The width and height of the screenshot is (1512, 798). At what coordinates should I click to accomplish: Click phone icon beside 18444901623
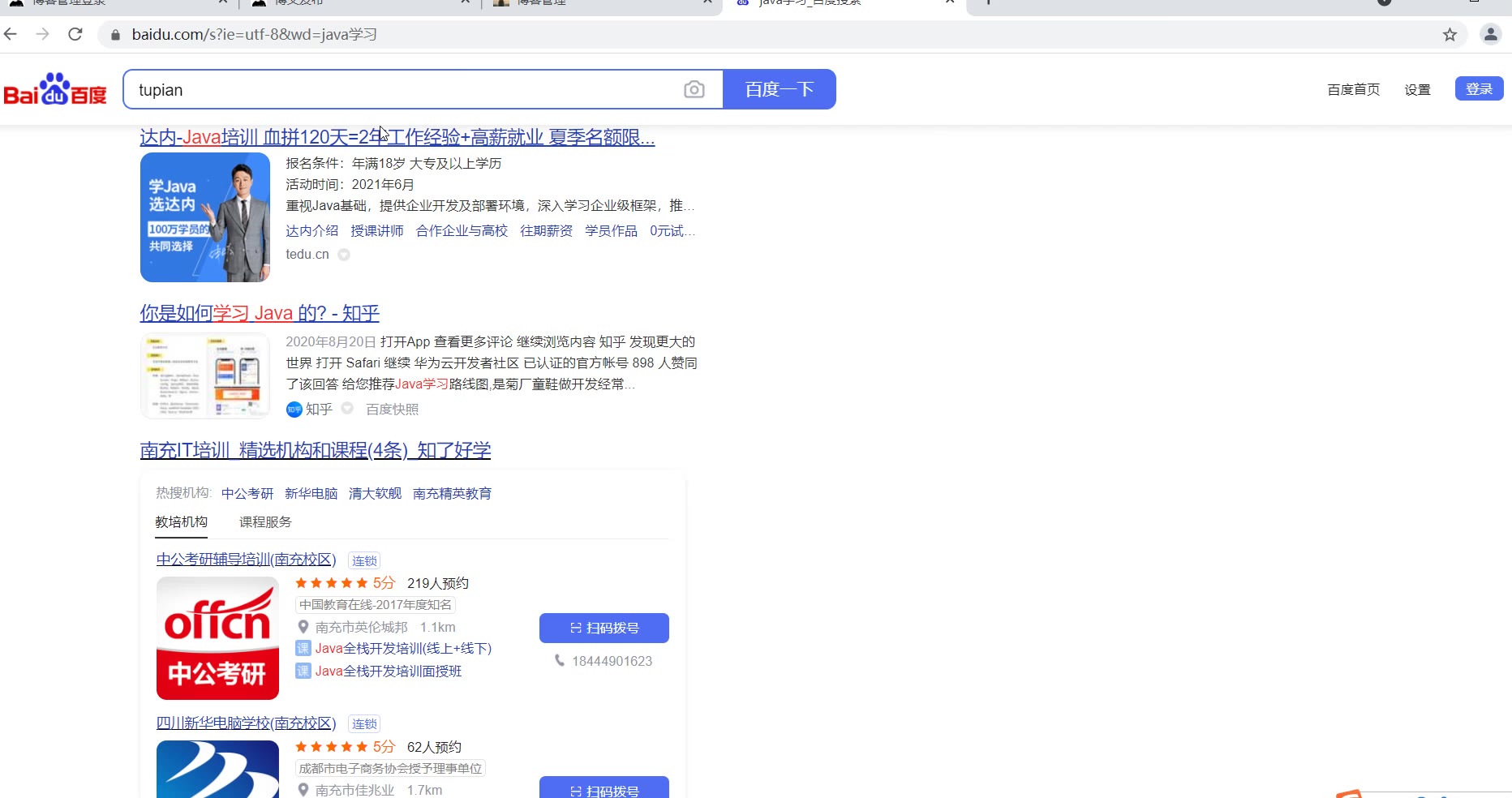(x=560, y=661)
